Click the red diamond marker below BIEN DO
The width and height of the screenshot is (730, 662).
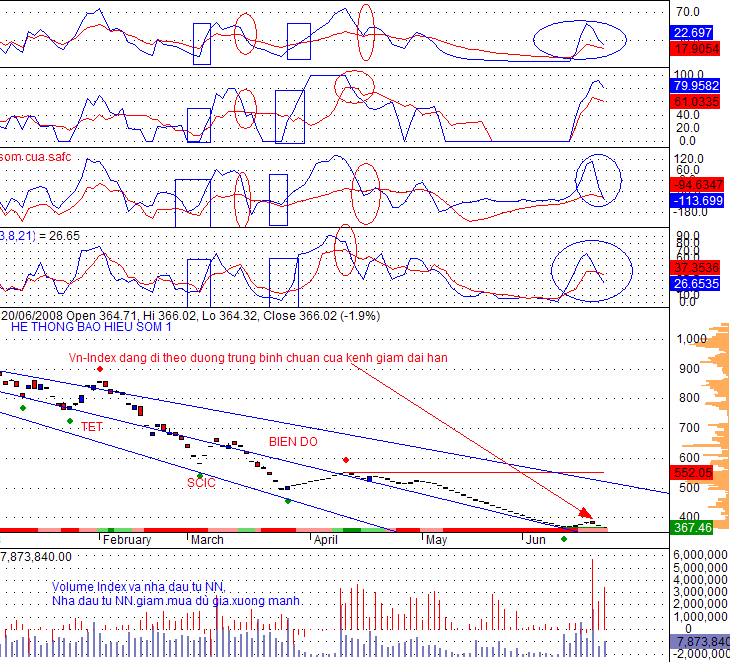346,460
